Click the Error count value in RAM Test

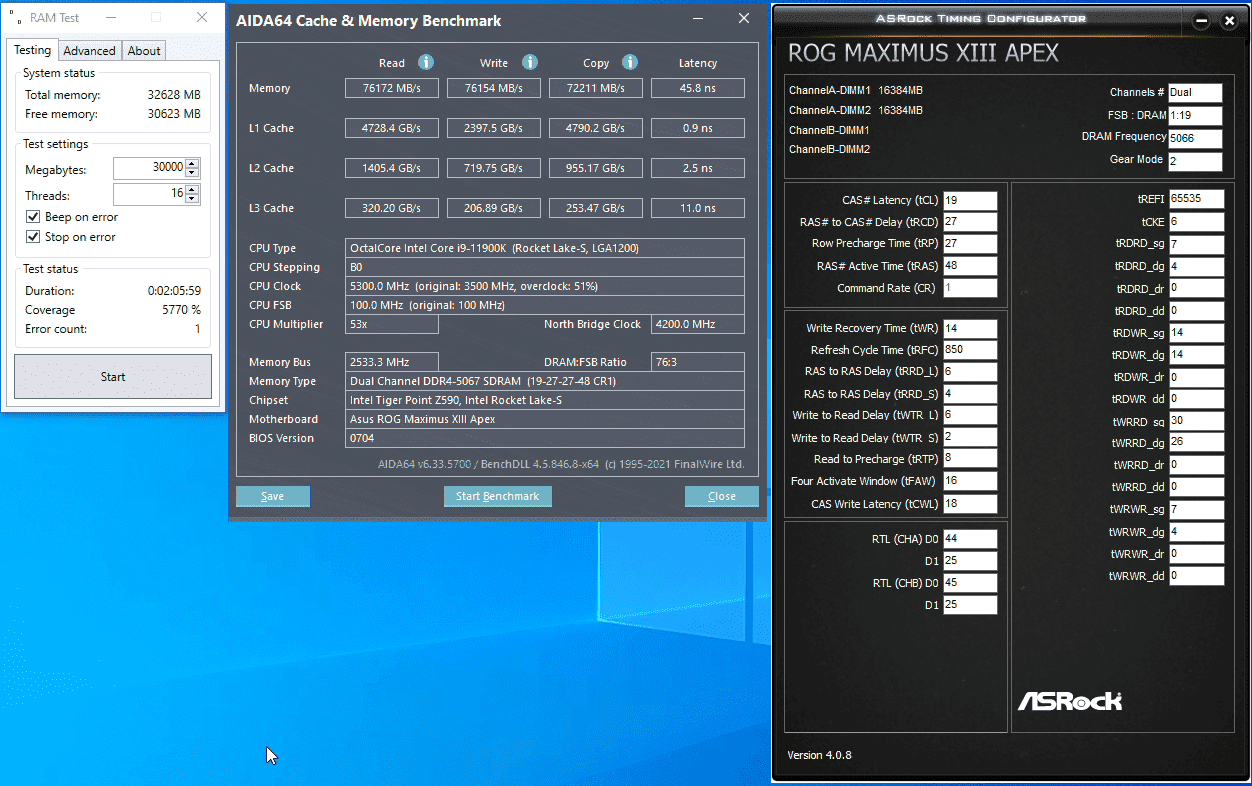point(197,329)
